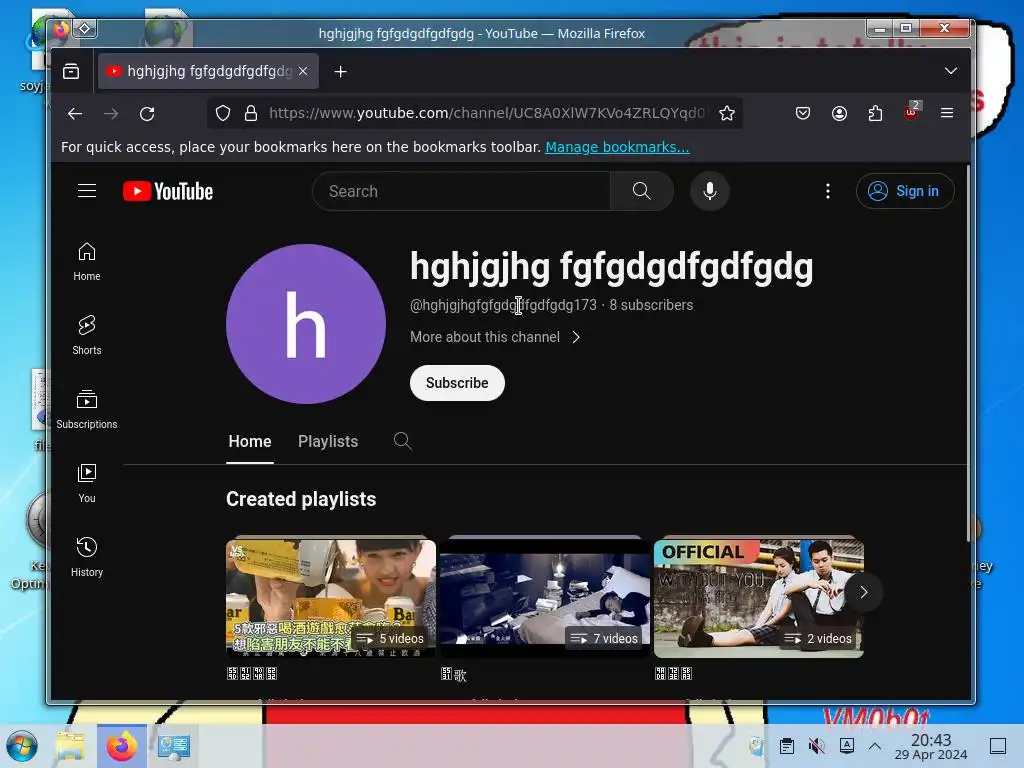Open a new browser tab
The image size is (1024, 768).
tap(340, 71)
